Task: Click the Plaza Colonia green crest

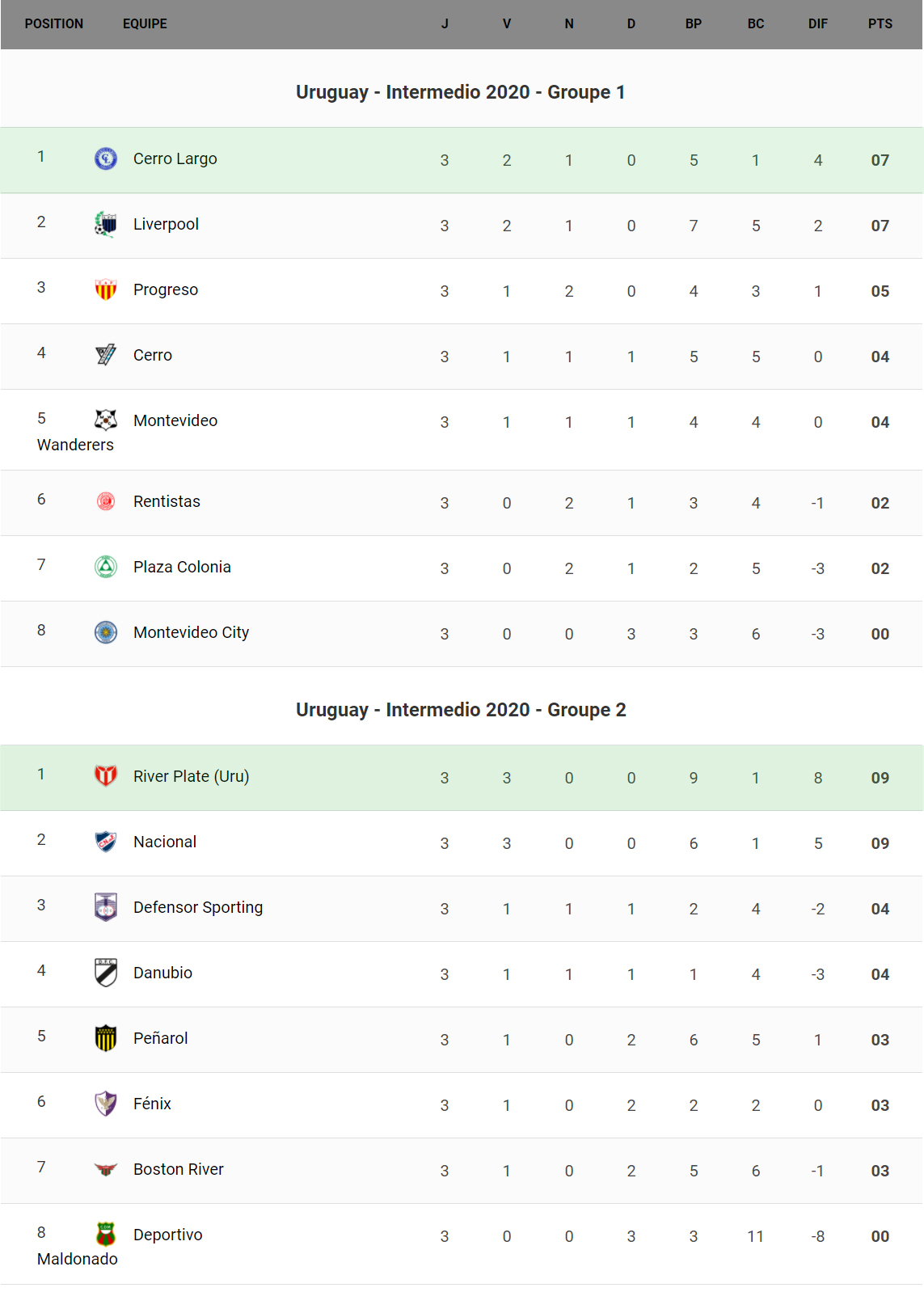Action: tap(106, 567)
